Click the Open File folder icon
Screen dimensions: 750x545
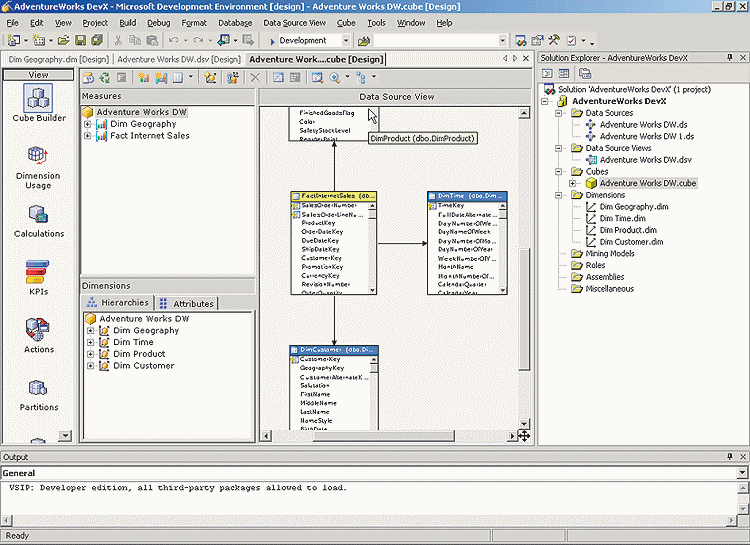pos(64,41)
